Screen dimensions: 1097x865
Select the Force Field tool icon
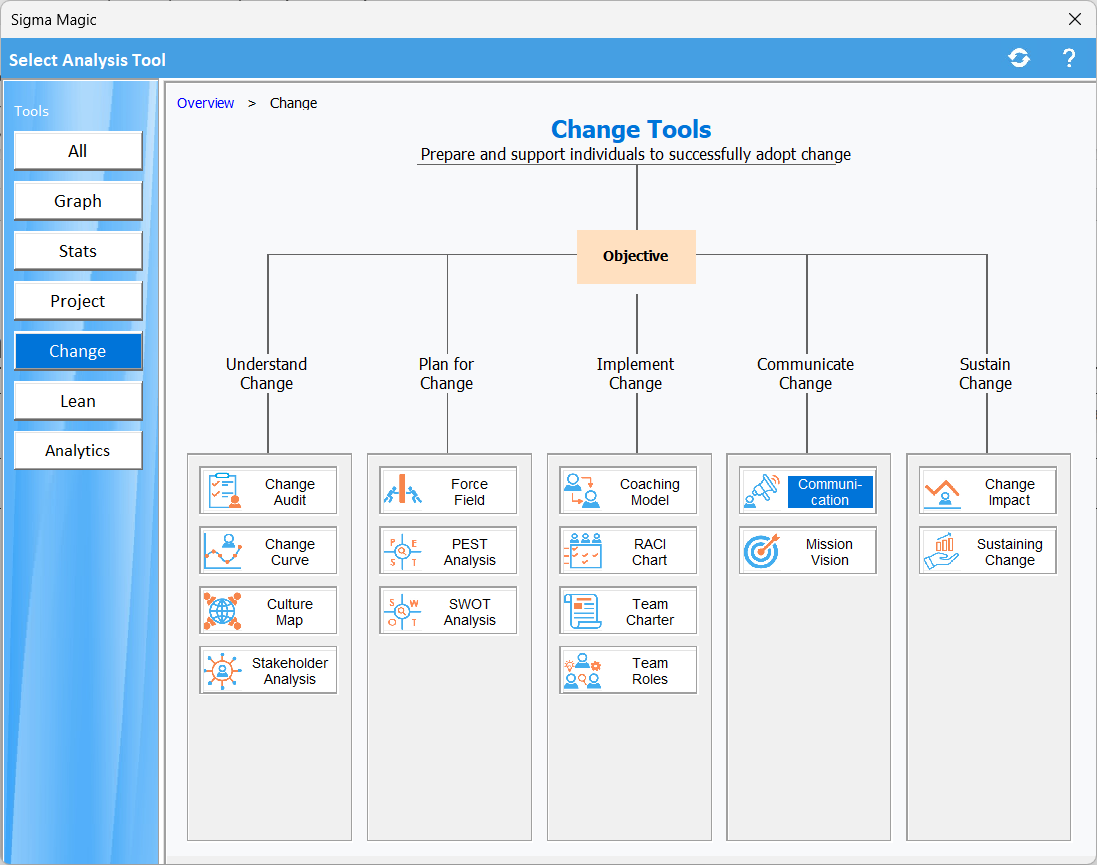(402, 491)
